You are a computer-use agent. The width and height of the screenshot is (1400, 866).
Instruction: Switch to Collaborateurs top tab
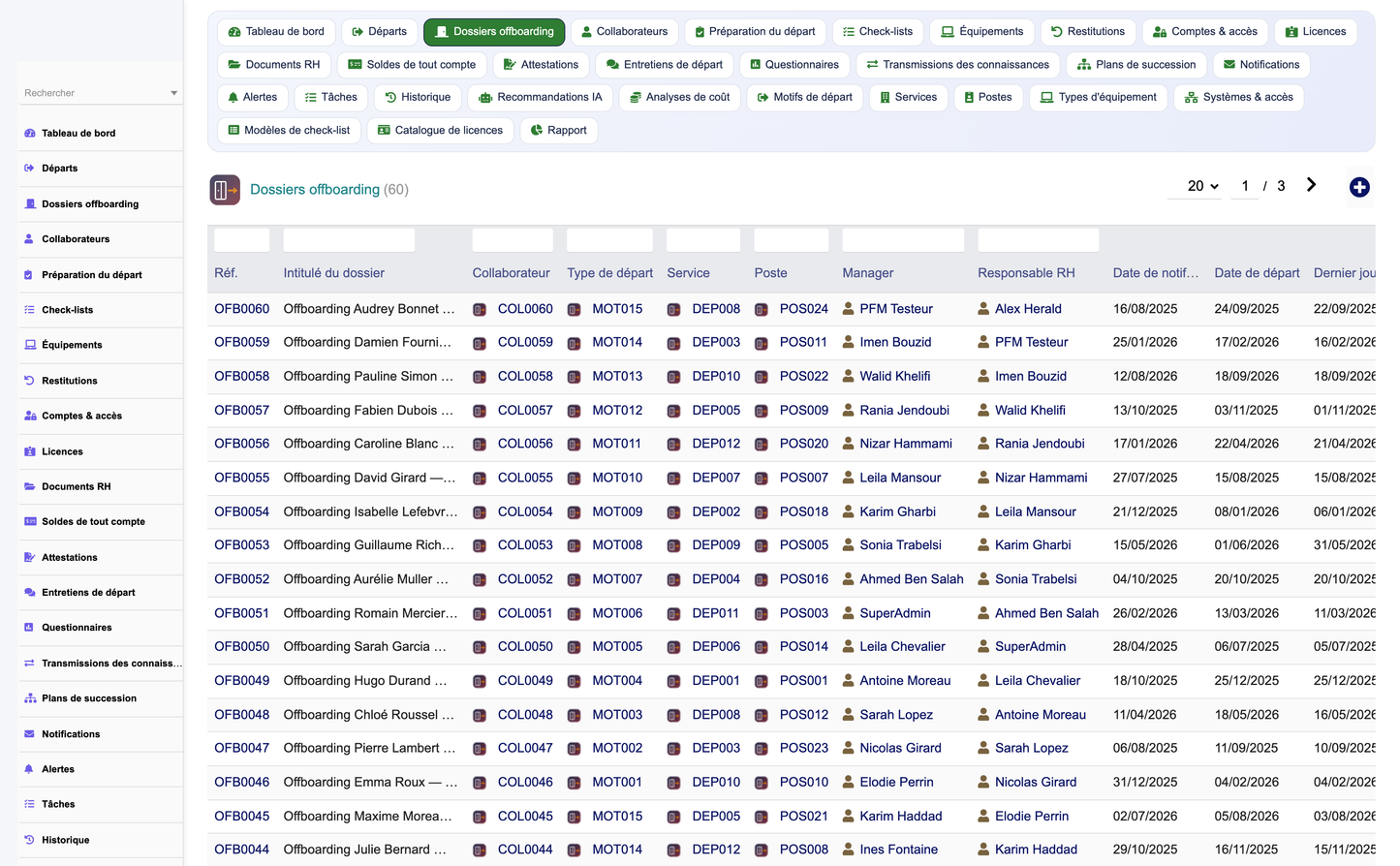(624, 32)
